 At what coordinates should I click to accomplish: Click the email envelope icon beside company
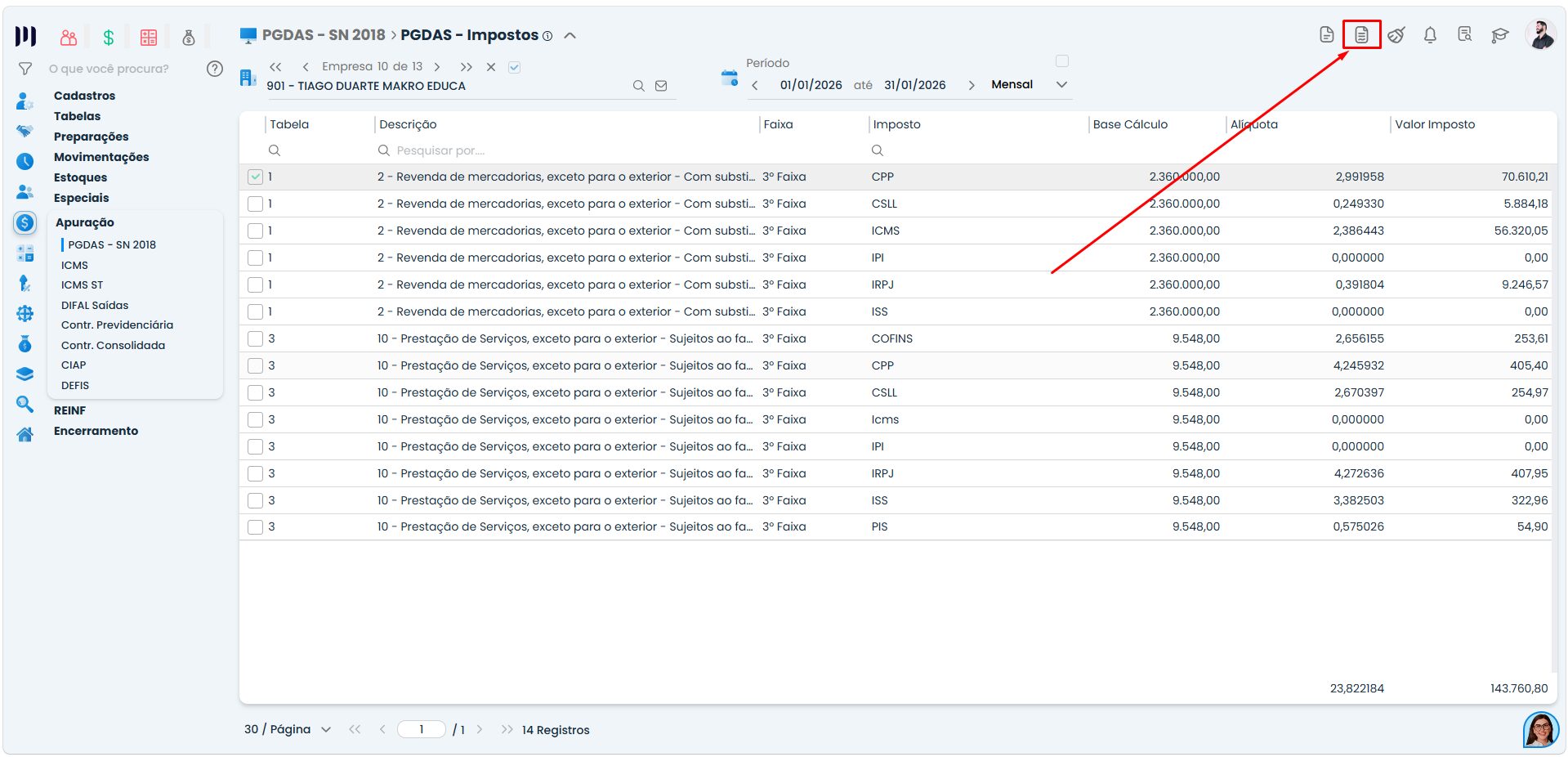pos(661,86)
